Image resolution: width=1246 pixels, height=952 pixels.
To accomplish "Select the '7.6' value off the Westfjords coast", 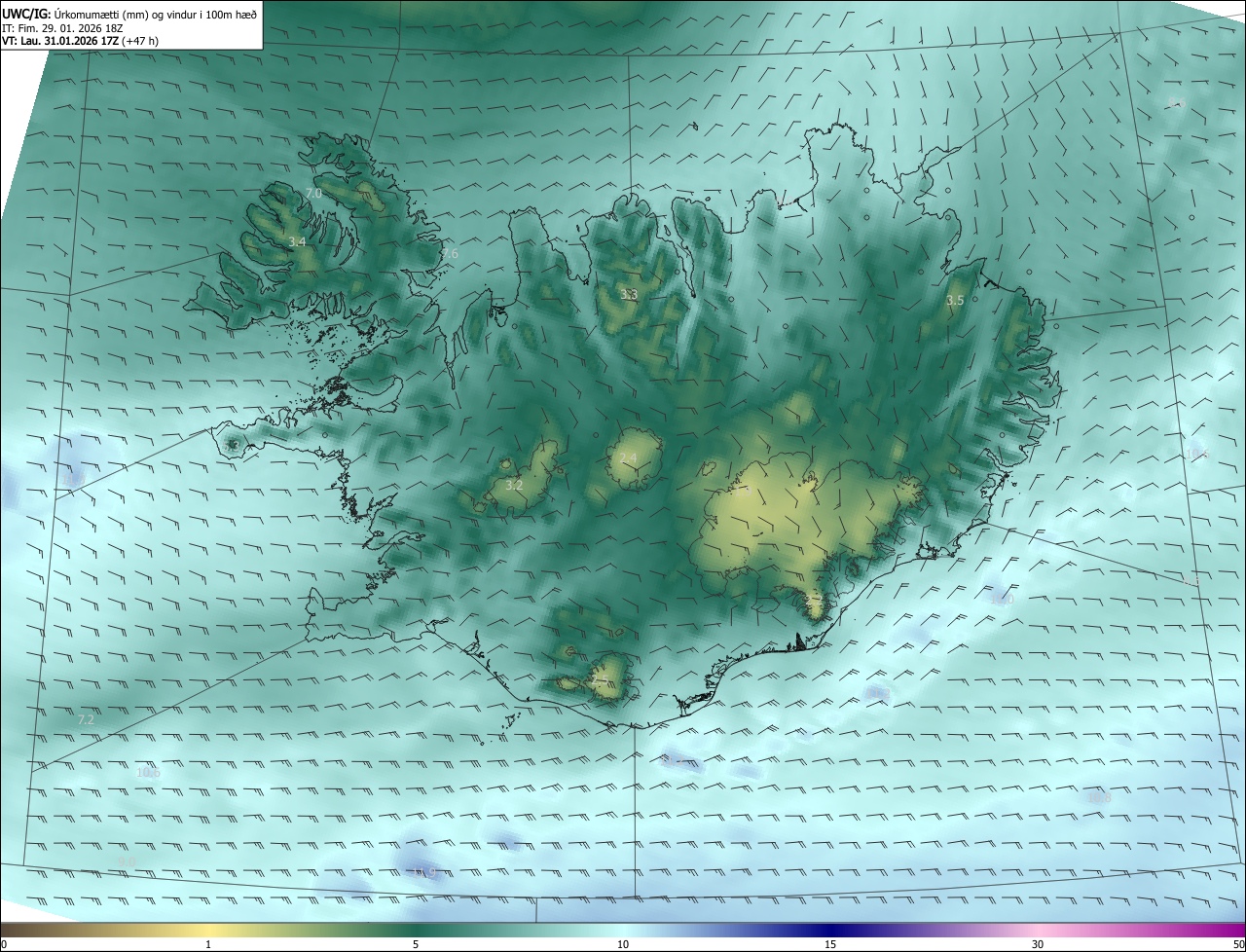I will (449, 253).
